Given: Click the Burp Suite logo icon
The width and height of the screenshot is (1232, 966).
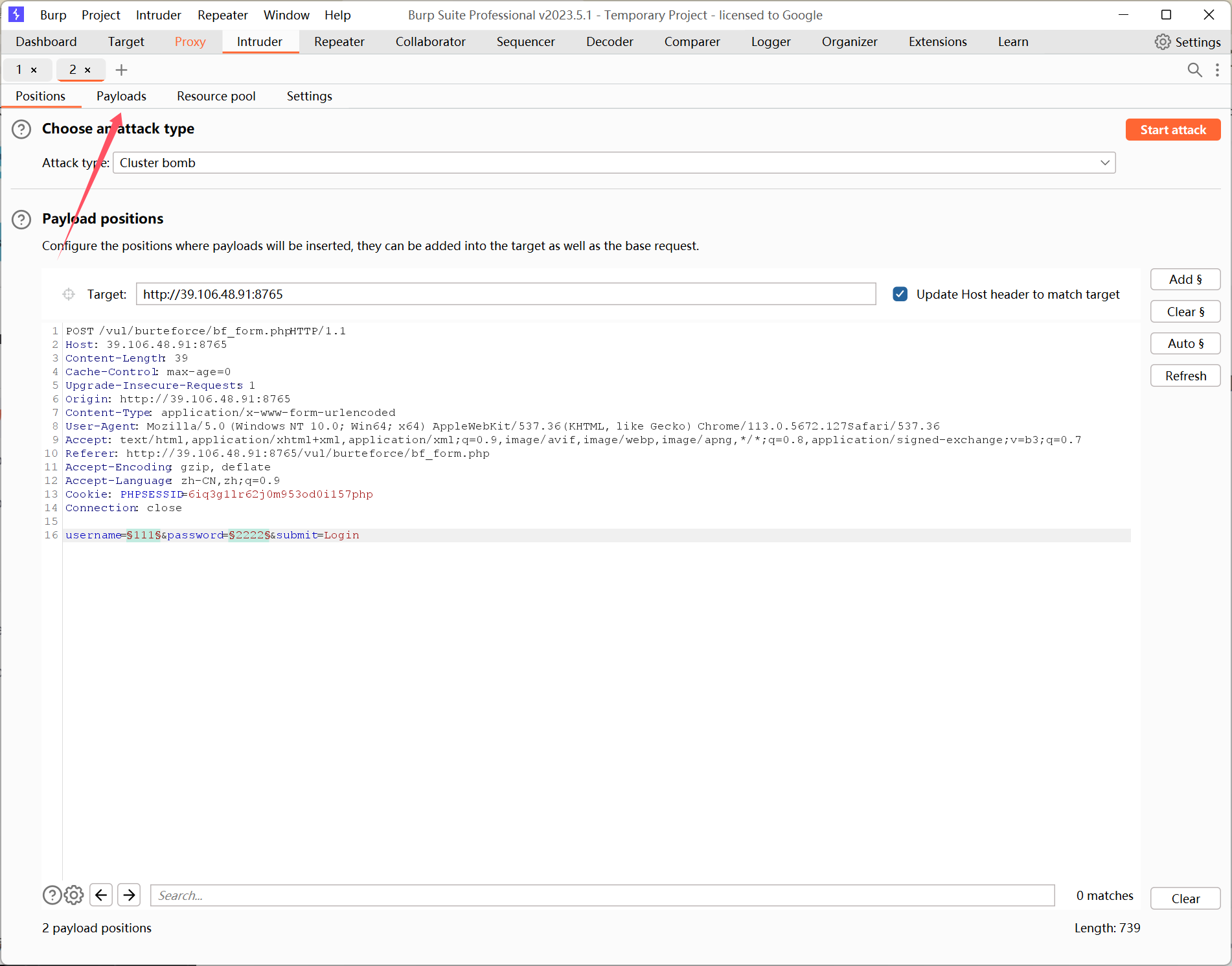Looking at the screenshot, I should tap(16, 14).
